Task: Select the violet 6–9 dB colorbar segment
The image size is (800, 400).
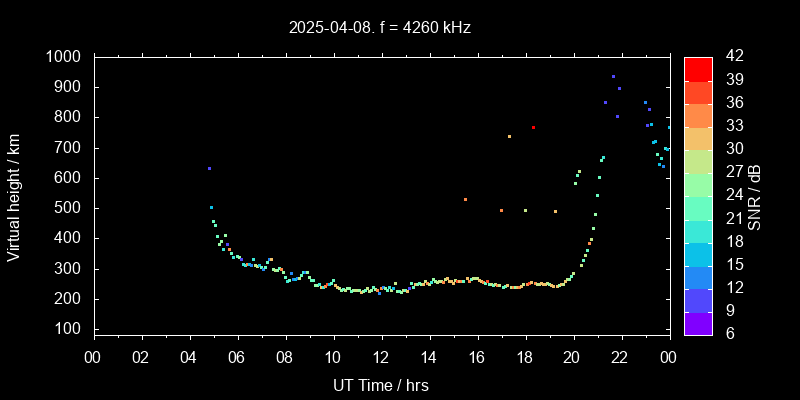Action: click(698, 323)
